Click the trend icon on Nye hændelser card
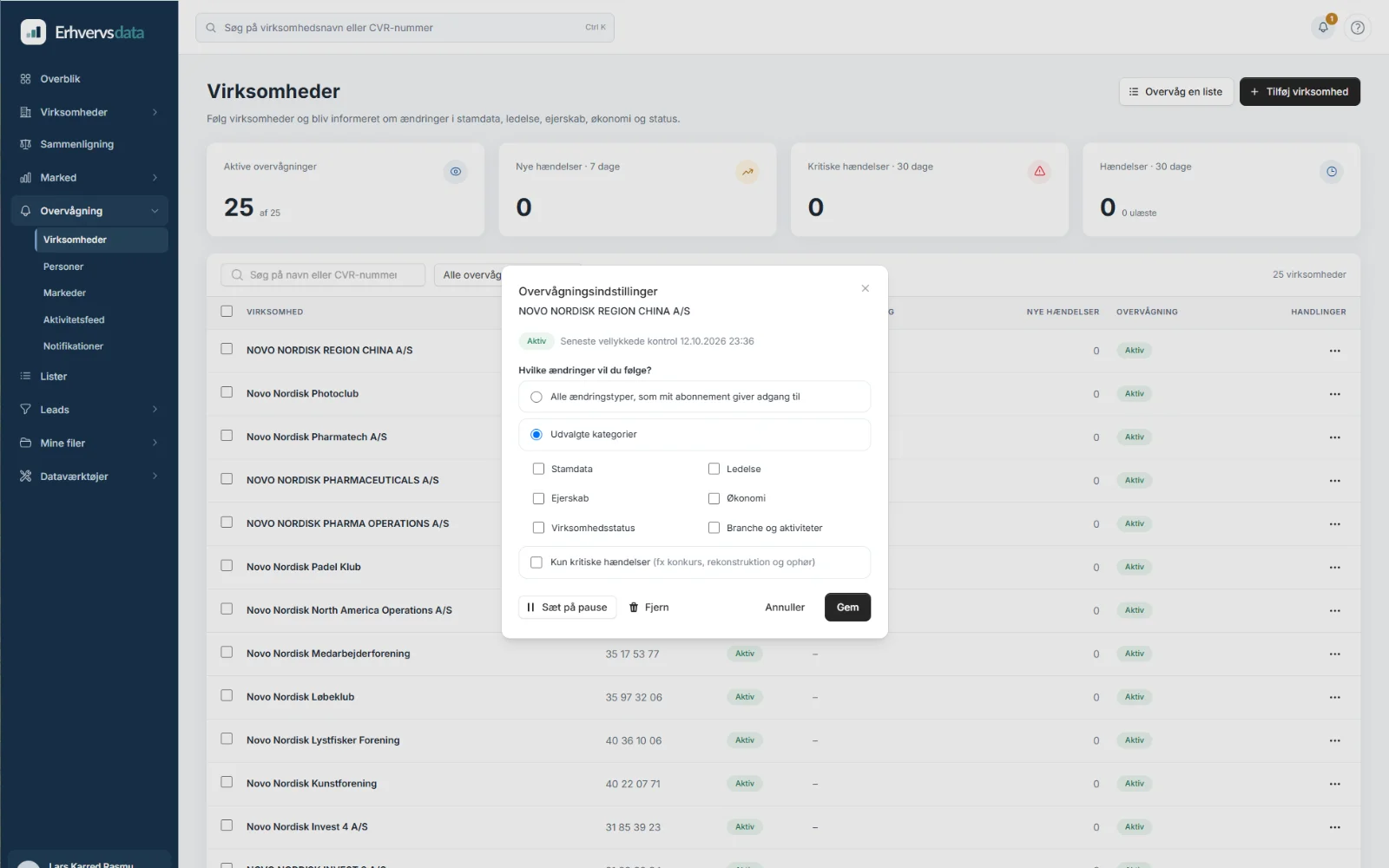Image resolution: width=1389 pixels, height=868 pixels. (747, 172)
